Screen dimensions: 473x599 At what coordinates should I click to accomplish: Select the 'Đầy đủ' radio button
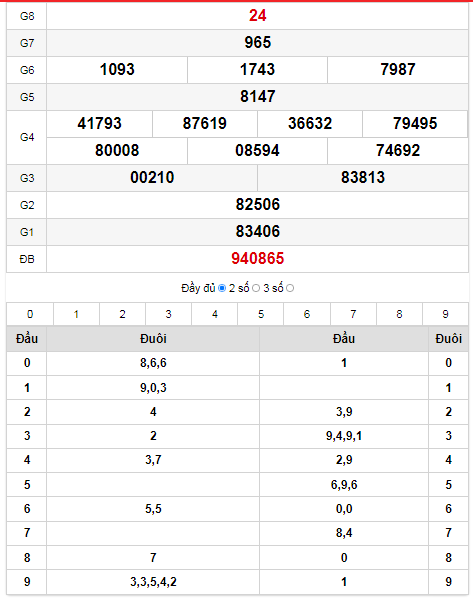[222, 288]
